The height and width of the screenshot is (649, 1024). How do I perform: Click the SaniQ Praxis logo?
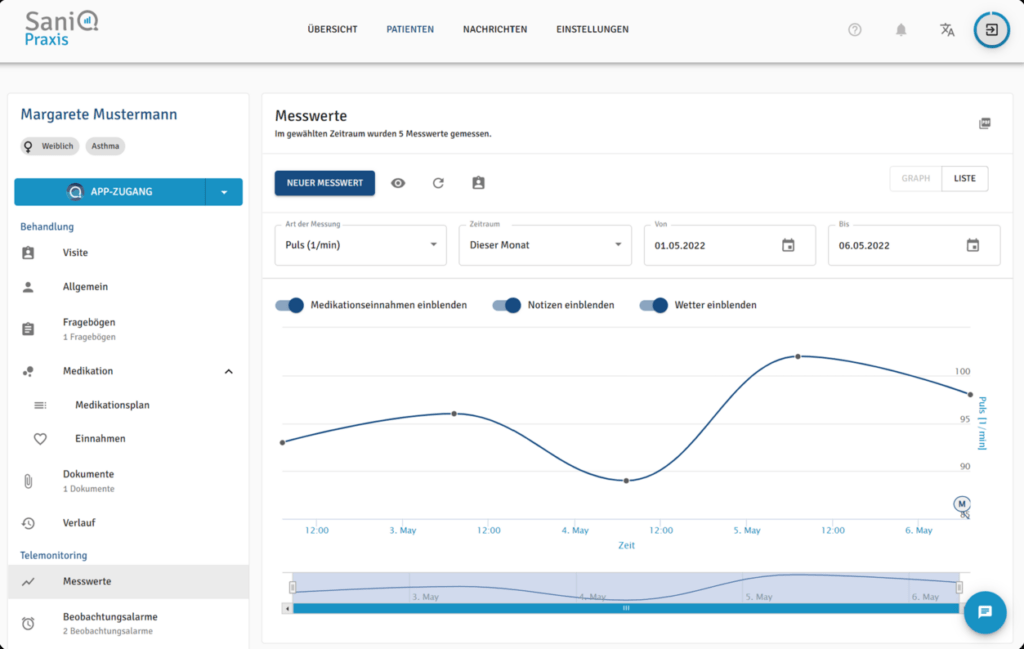point(61,29)
